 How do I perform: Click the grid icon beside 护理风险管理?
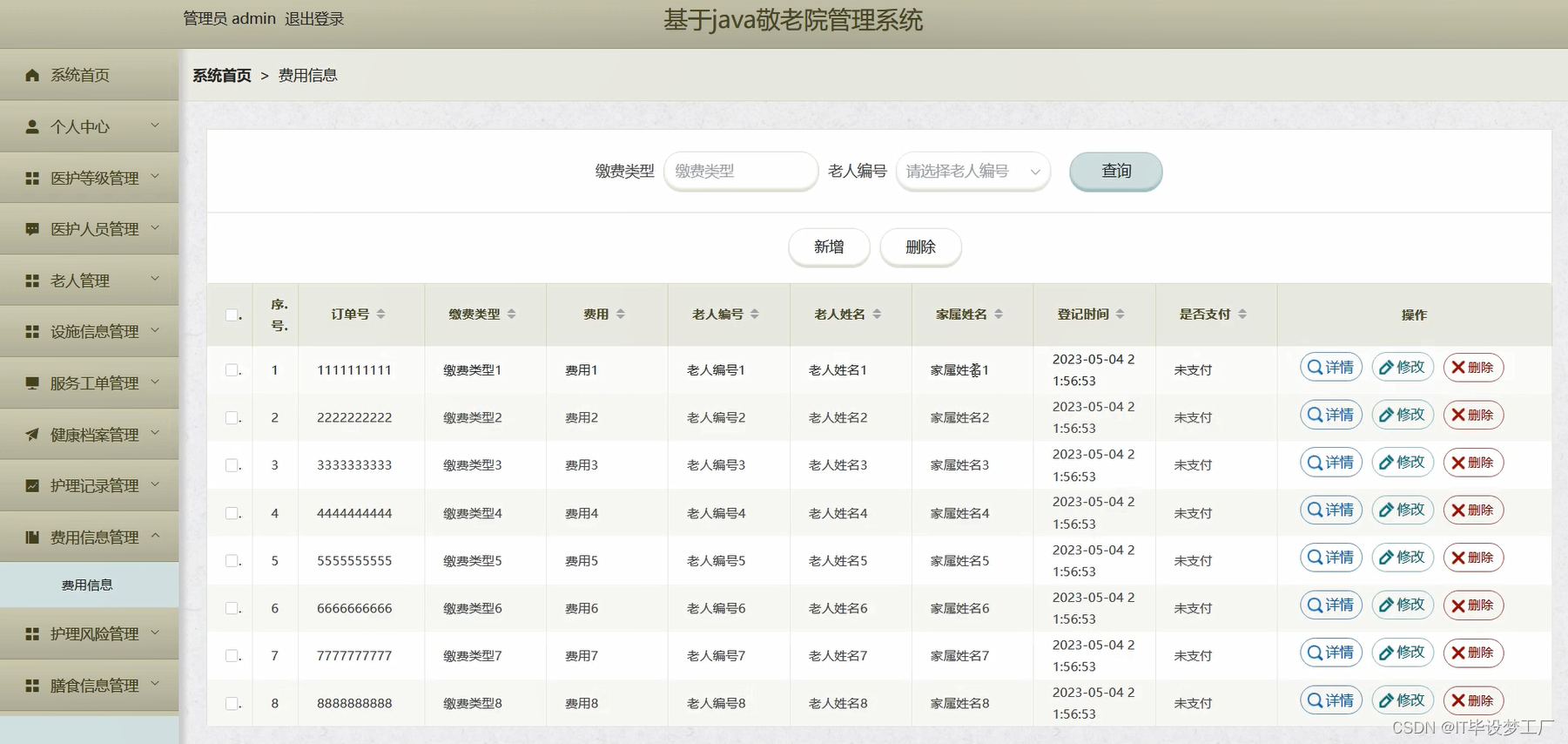(32, 634)
